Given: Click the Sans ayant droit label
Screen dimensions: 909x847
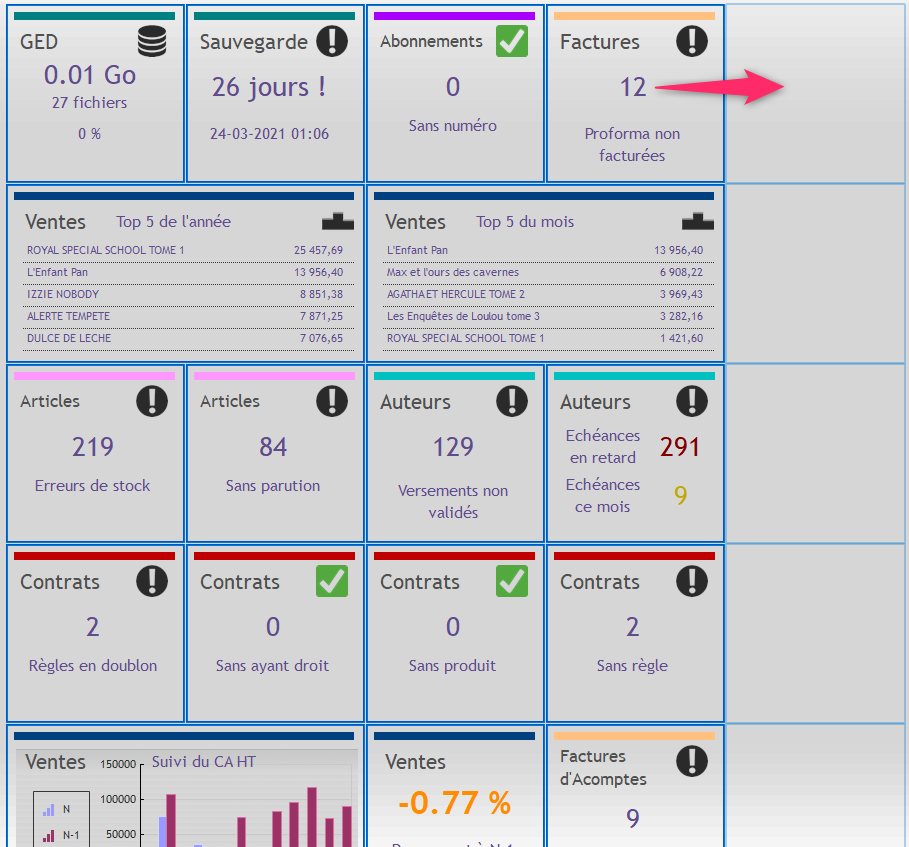Looking at the screenshot, I should point(272,666).
